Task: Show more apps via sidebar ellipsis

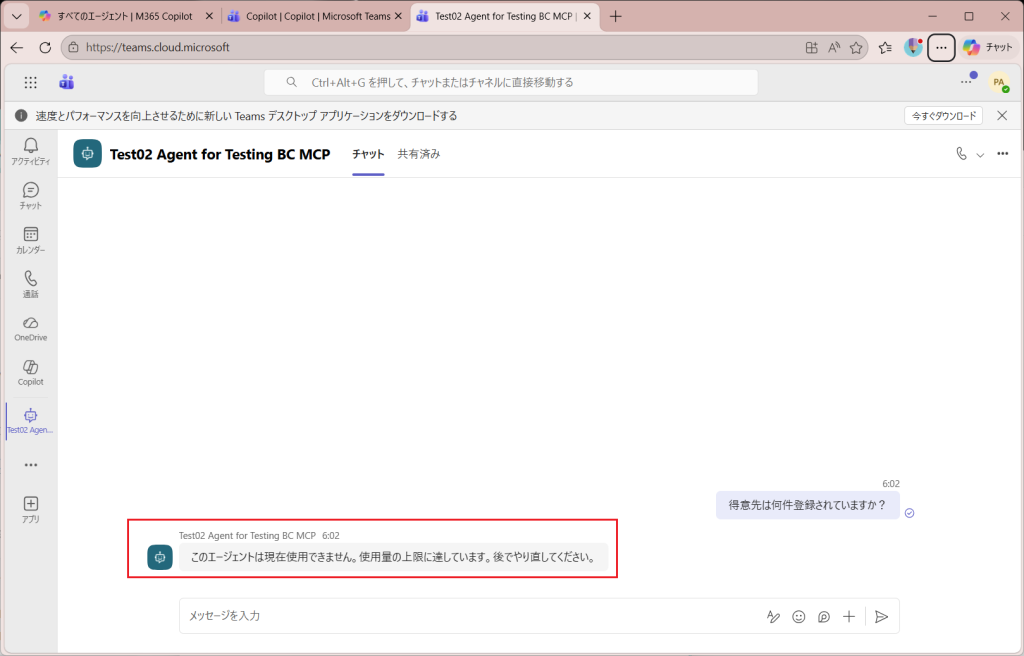Action: [30, 465]
